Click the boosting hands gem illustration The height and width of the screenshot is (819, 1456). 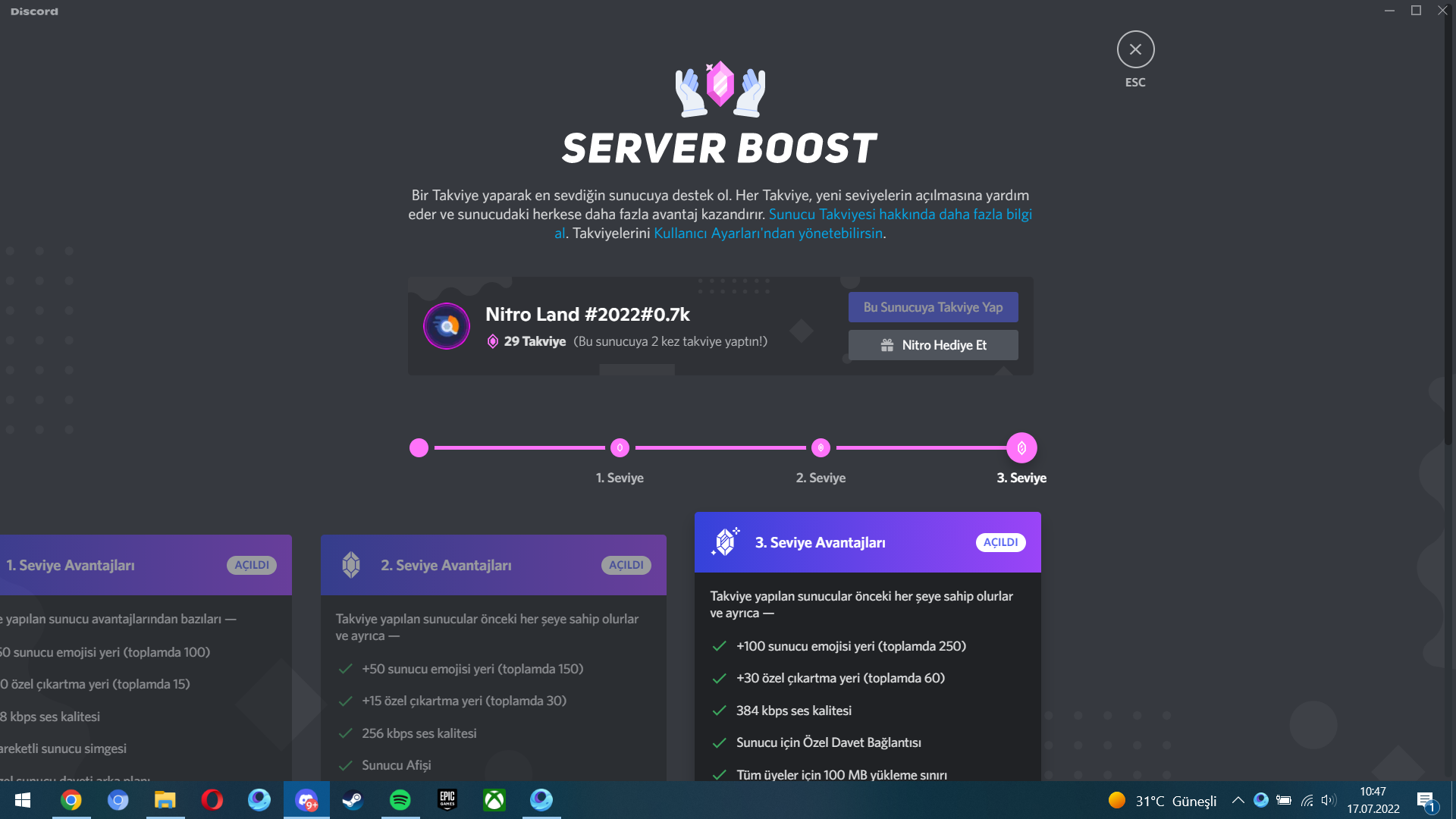[x=720, y=89]
